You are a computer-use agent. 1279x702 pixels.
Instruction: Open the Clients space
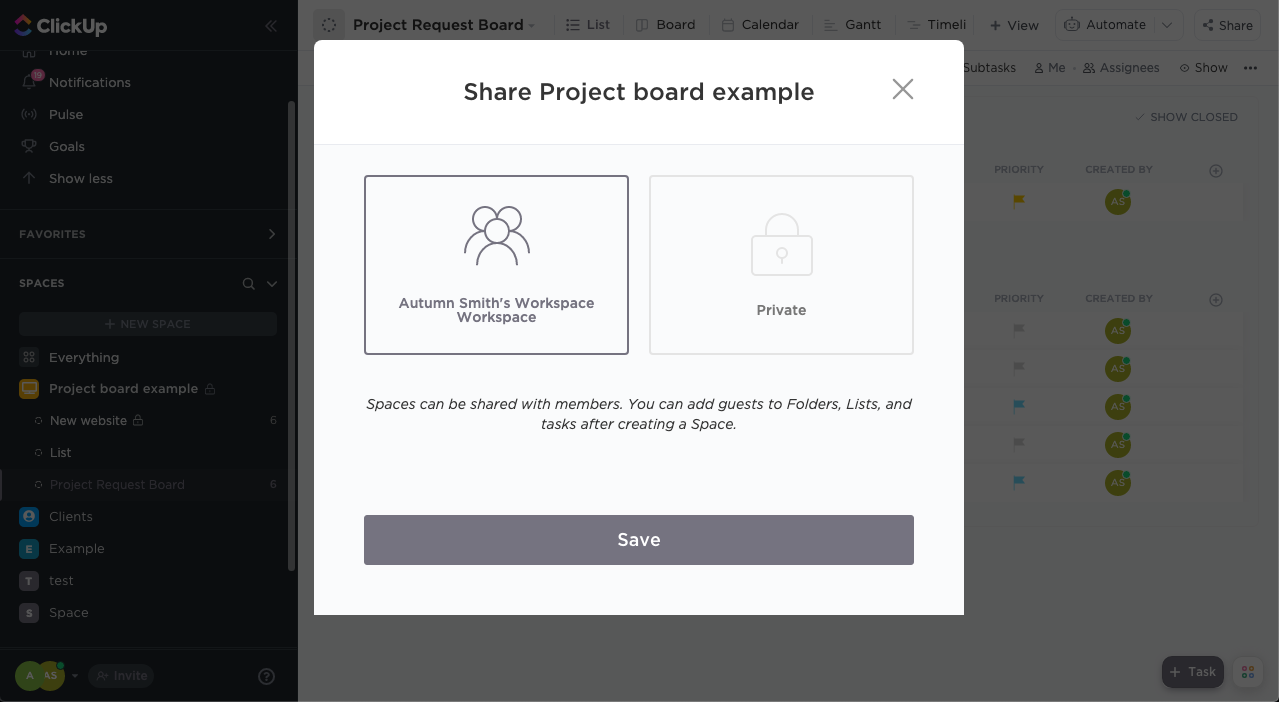71,517
